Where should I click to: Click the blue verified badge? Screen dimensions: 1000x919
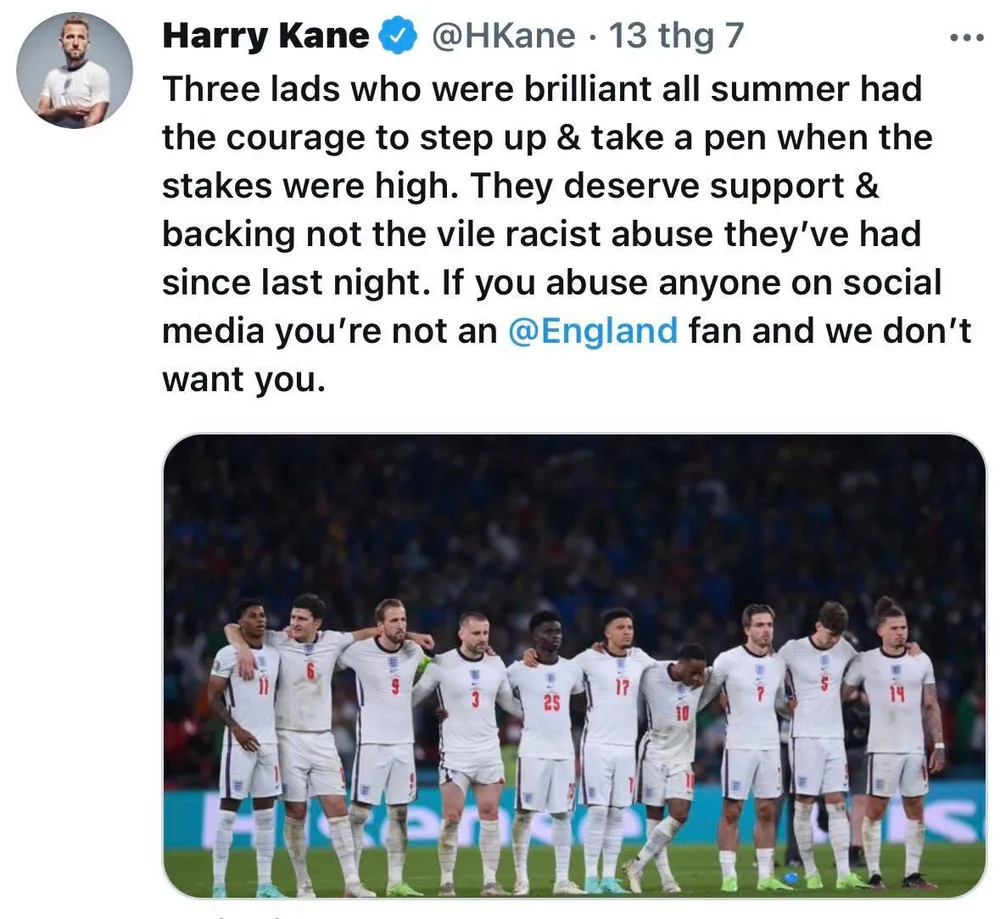tap(399, 37)
